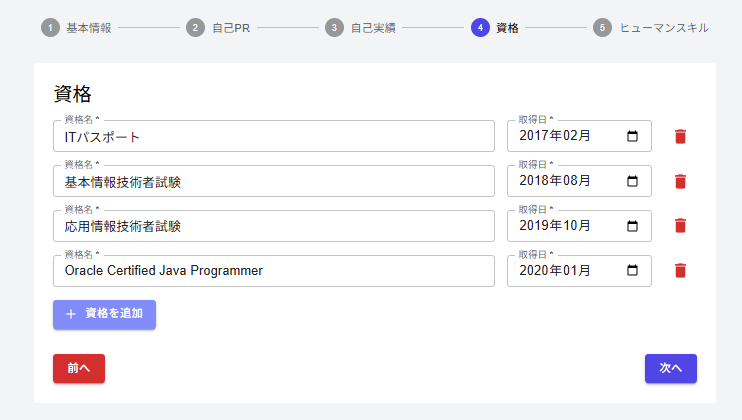Open calendar picker for 2017年02月 date
The height and width of the screenshot is (420, 742).
tap(632, 137)
